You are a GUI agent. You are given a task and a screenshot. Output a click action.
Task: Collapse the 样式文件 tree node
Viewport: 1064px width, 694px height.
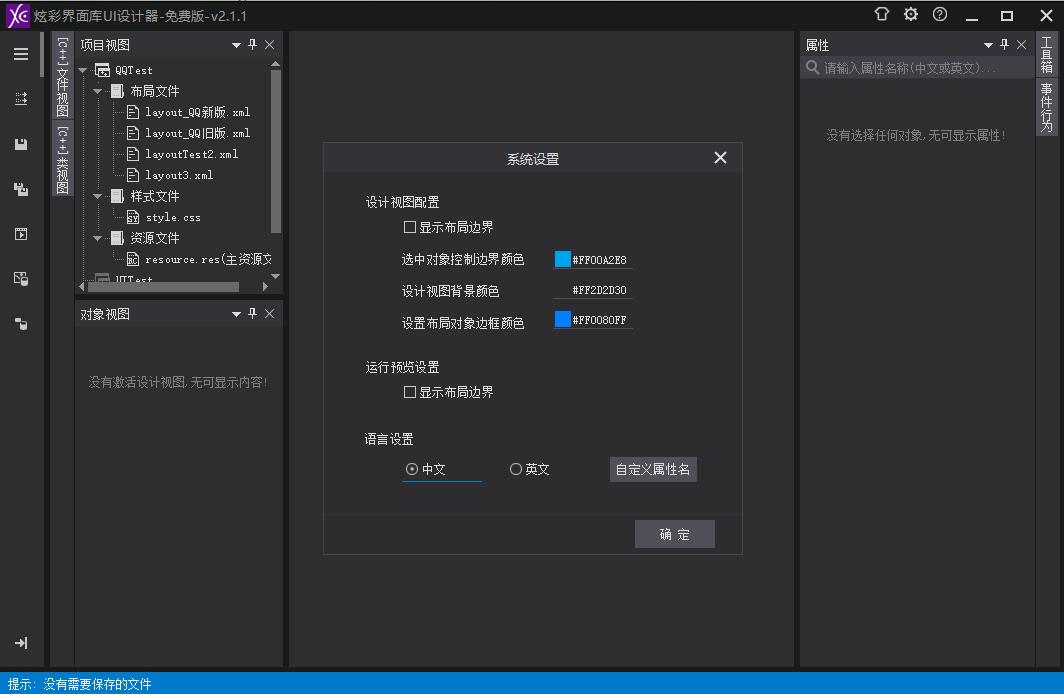[96, 196]
